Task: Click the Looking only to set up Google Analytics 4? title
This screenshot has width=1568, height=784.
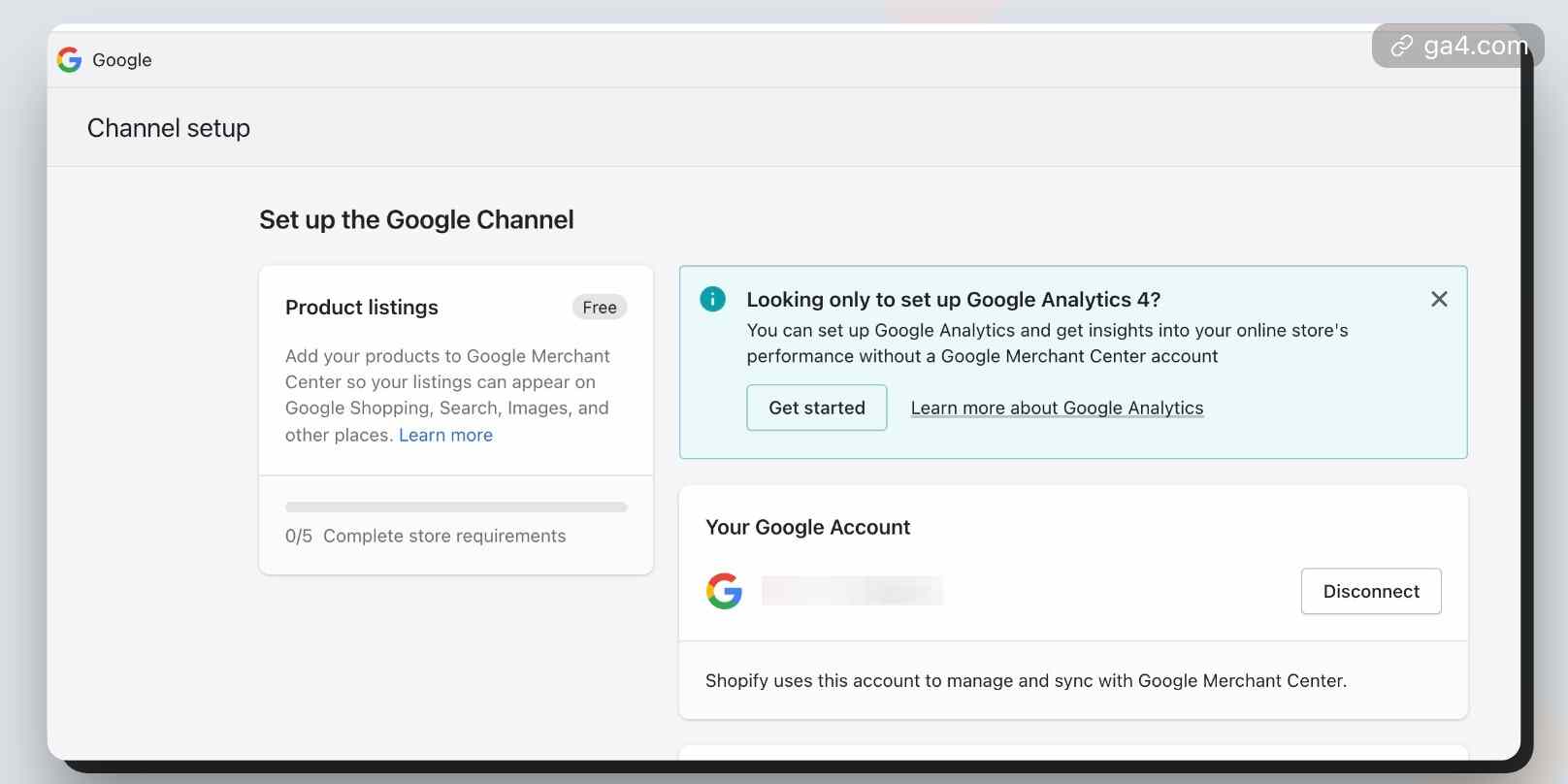Action: [953, 299]
